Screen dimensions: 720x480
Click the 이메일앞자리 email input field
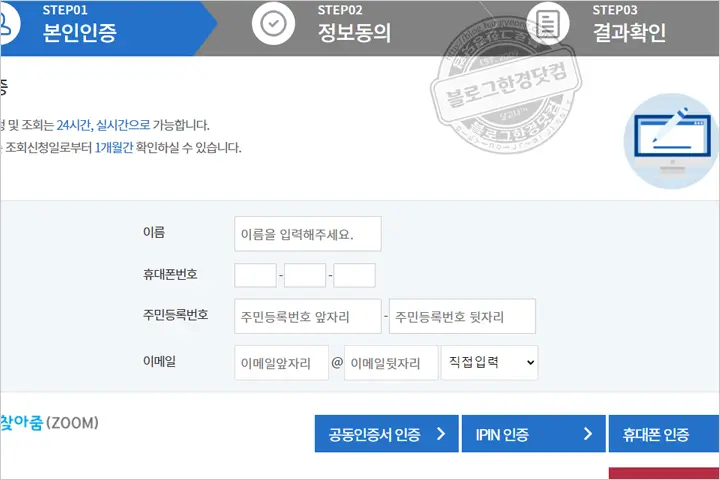coord(281,363)
